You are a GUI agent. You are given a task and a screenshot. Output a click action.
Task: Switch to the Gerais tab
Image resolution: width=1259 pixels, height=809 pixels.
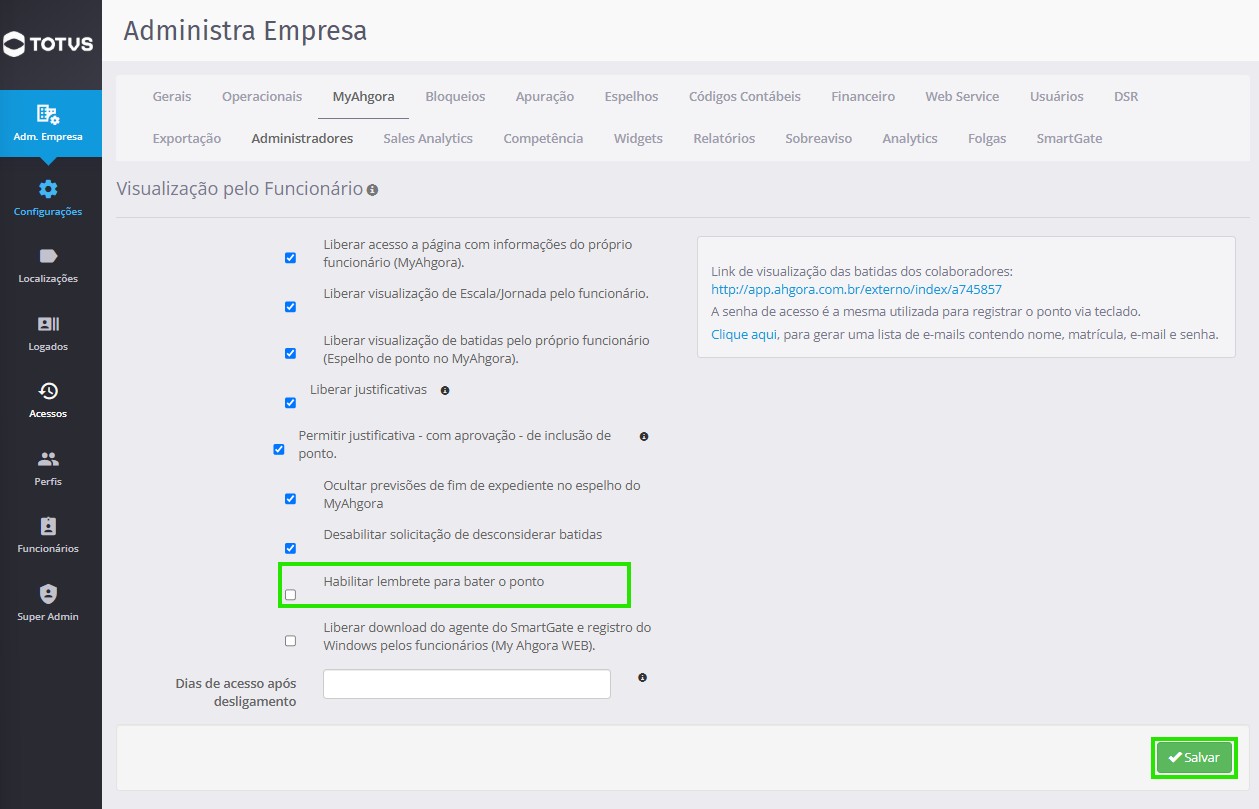tap(172, 97)
